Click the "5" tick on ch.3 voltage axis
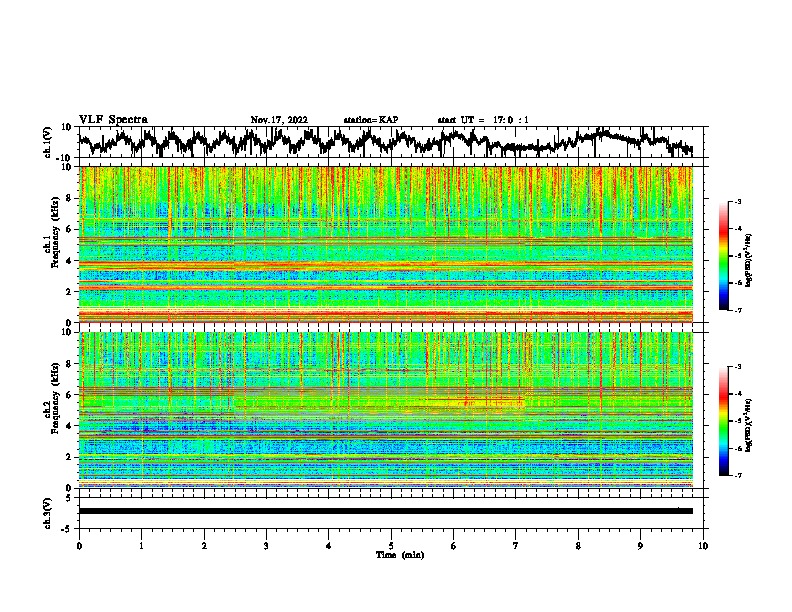This screenshot has height=612, width=792. (x=69, y=498)
